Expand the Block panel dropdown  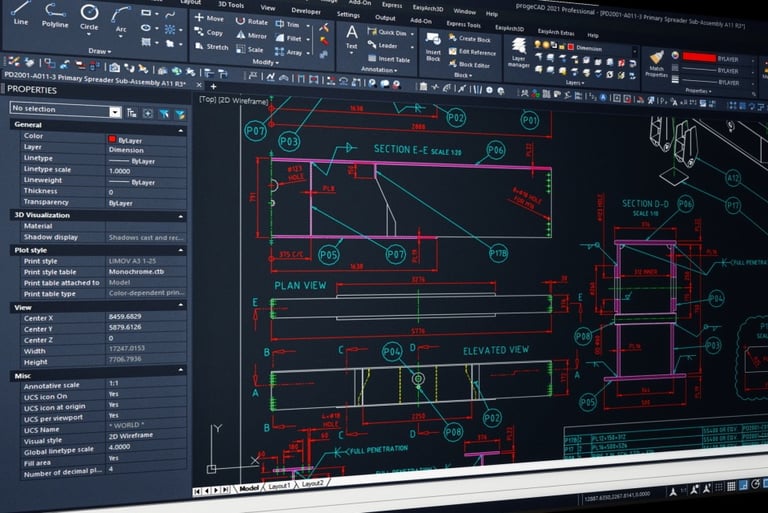click(x=463, y=75)
